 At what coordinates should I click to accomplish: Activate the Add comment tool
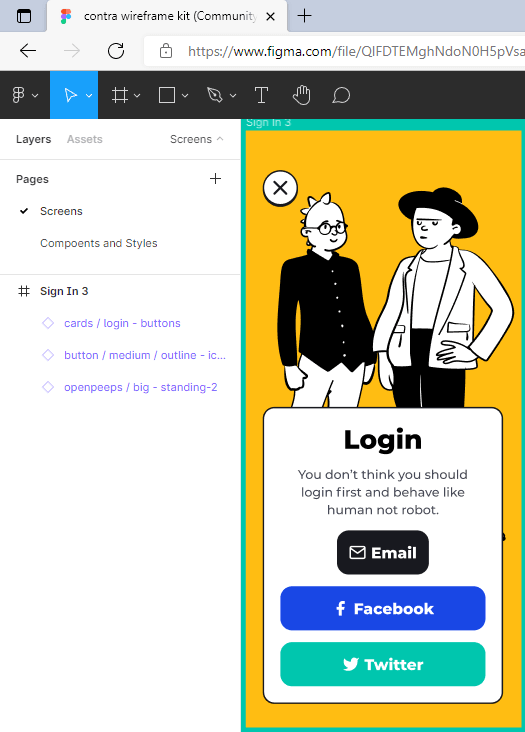341,95
